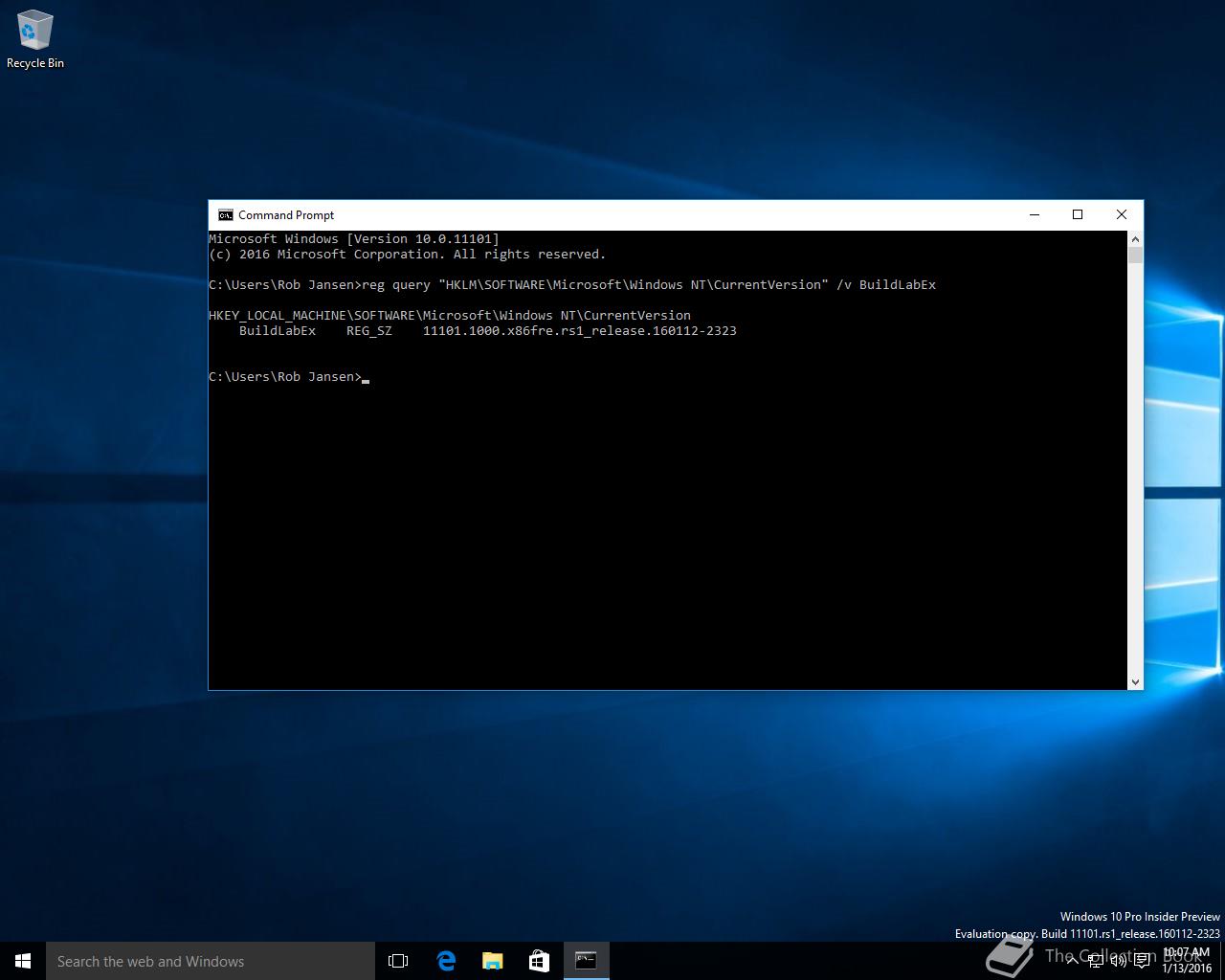Click the scroll up arrow in Command Prompt
This screenshot has width=1225, height=980.
pyautogui.click(x=1135, y=238)
